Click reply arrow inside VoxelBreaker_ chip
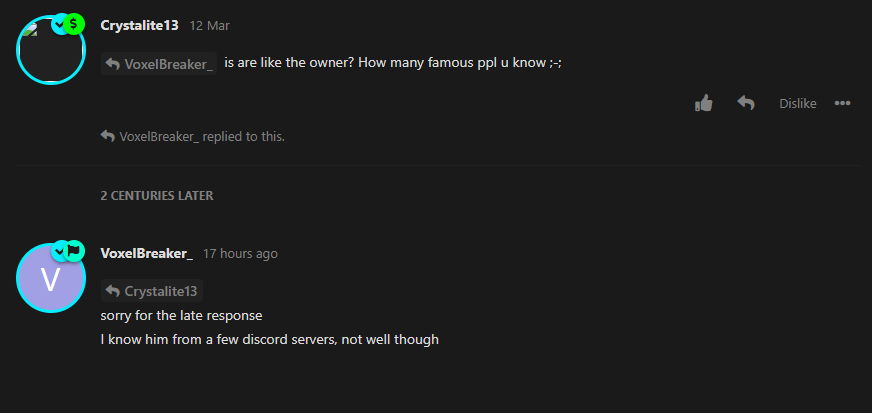This screenshot has width=872, height=413. [113, 64]
